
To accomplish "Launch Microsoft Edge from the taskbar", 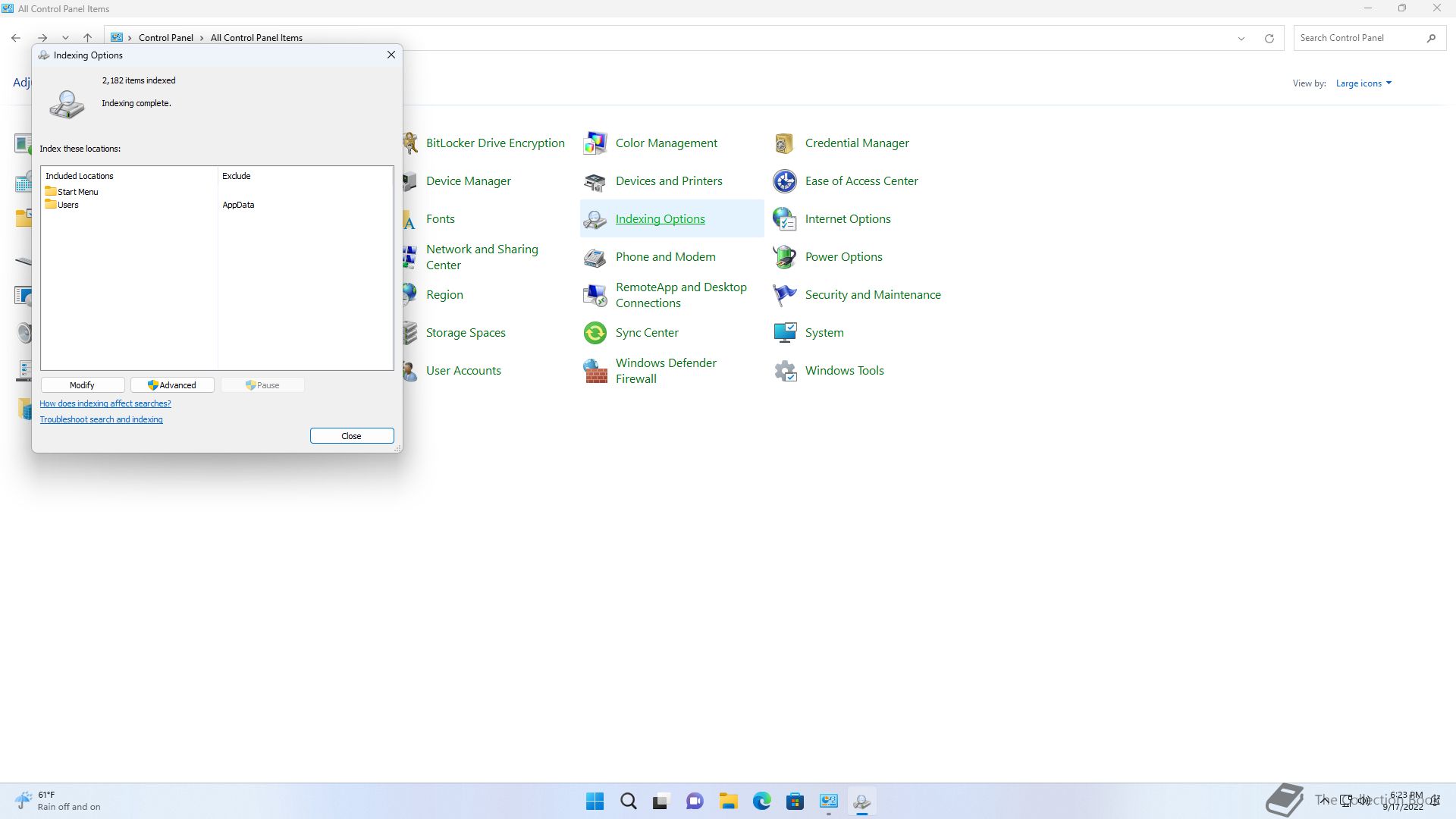I will point(761,801).
